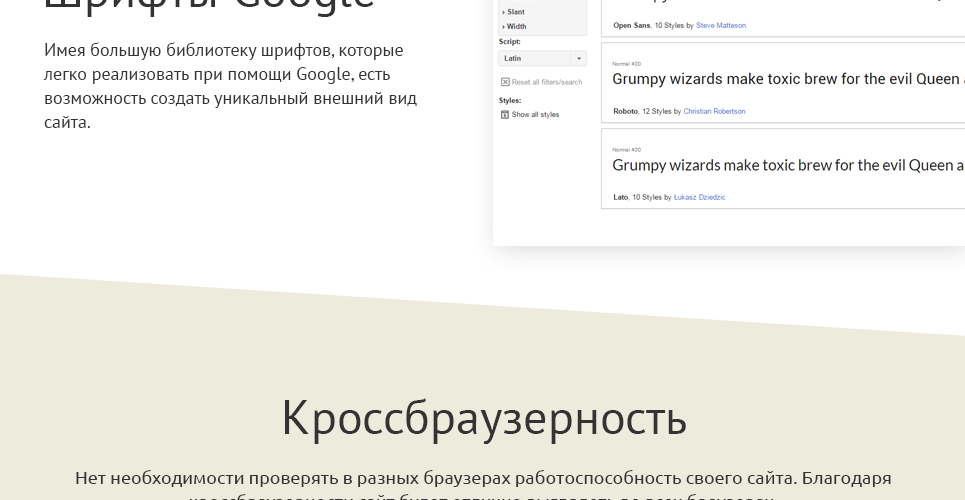Viewport: 965px width, 500px height.
Task: Click the Lato font name
Action: tap(620, 197)
